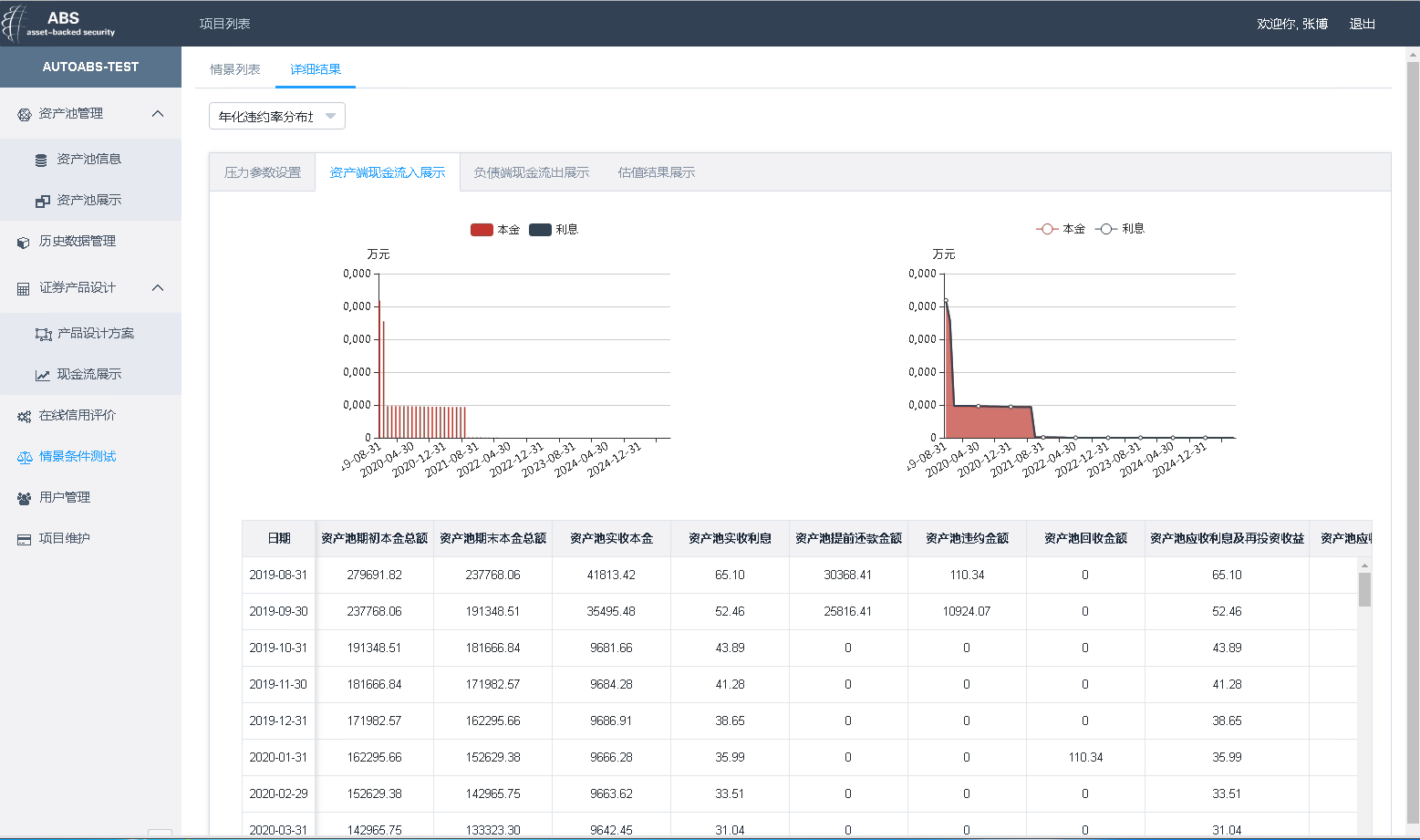Viewport: 1420px width, 840px height.
Task: Click the 资产池回收金额 column header
Action: pyautogui.click(x=1086, y=539)
